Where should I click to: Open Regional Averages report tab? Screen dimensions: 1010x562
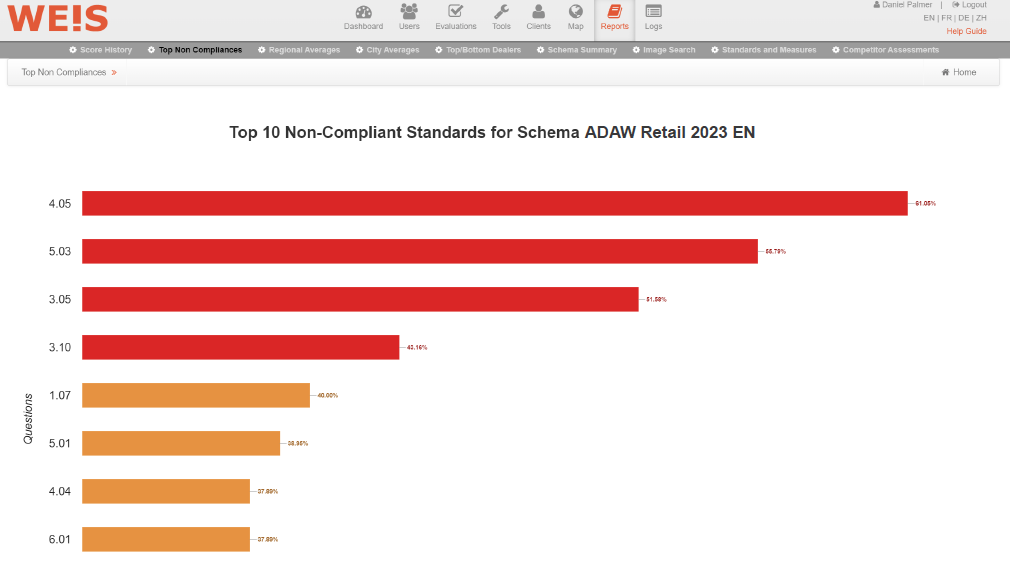298,50
